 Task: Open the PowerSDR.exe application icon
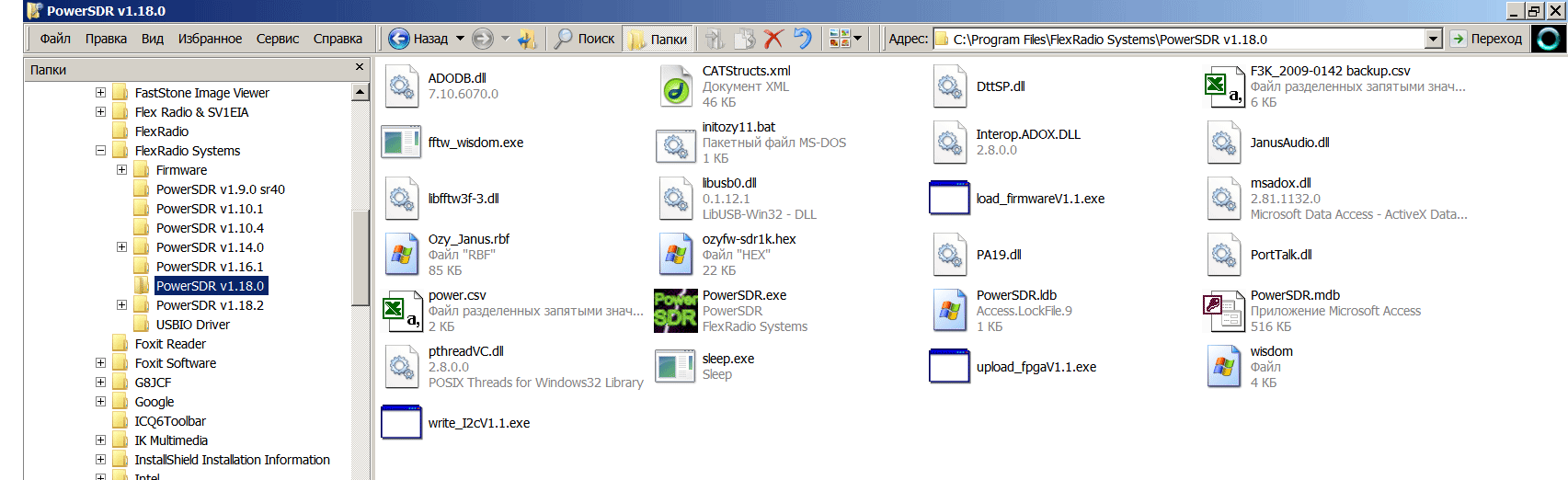(676, 311)
